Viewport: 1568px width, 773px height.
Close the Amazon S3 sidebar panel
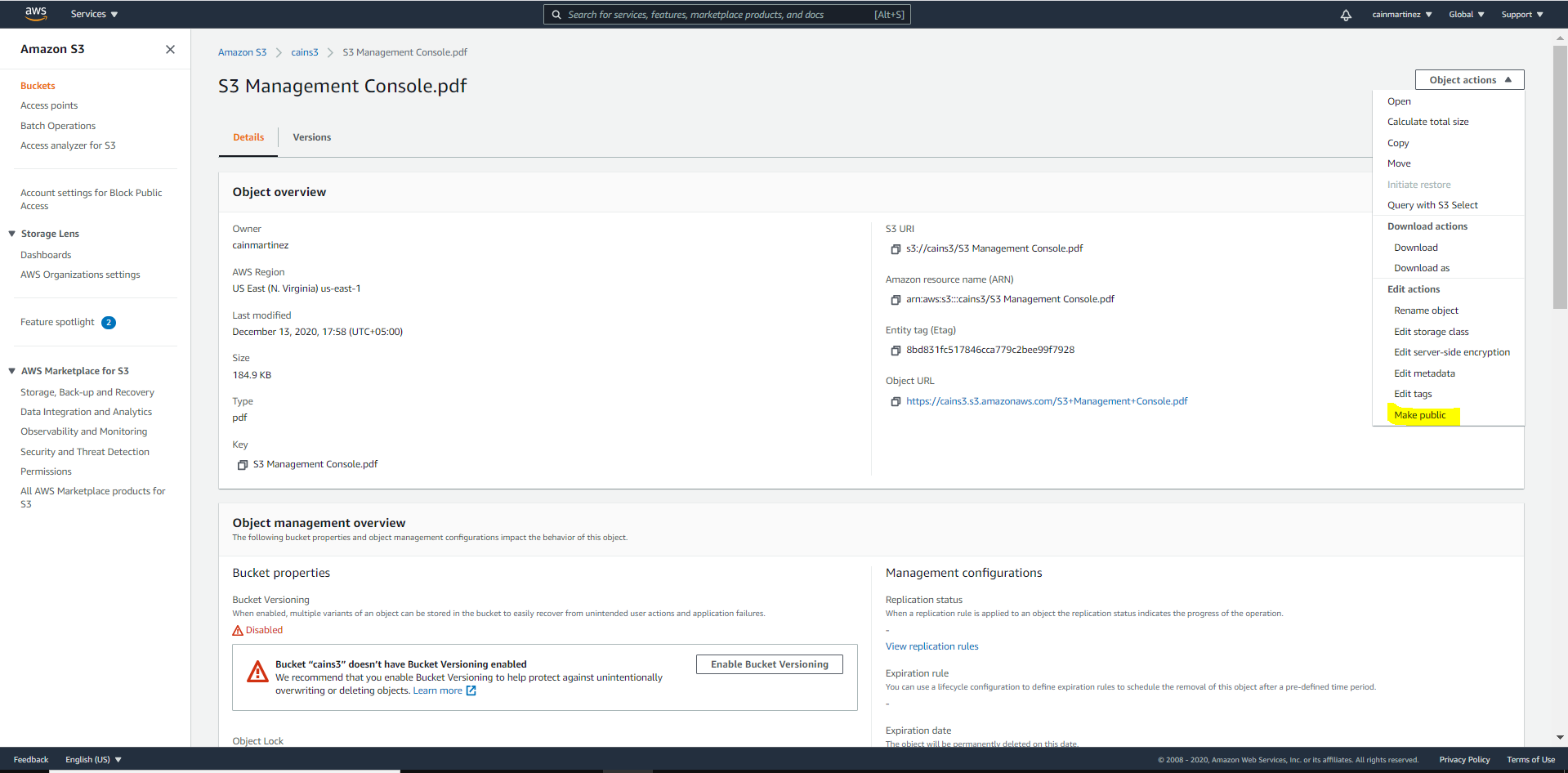click(x=170, y=49)
